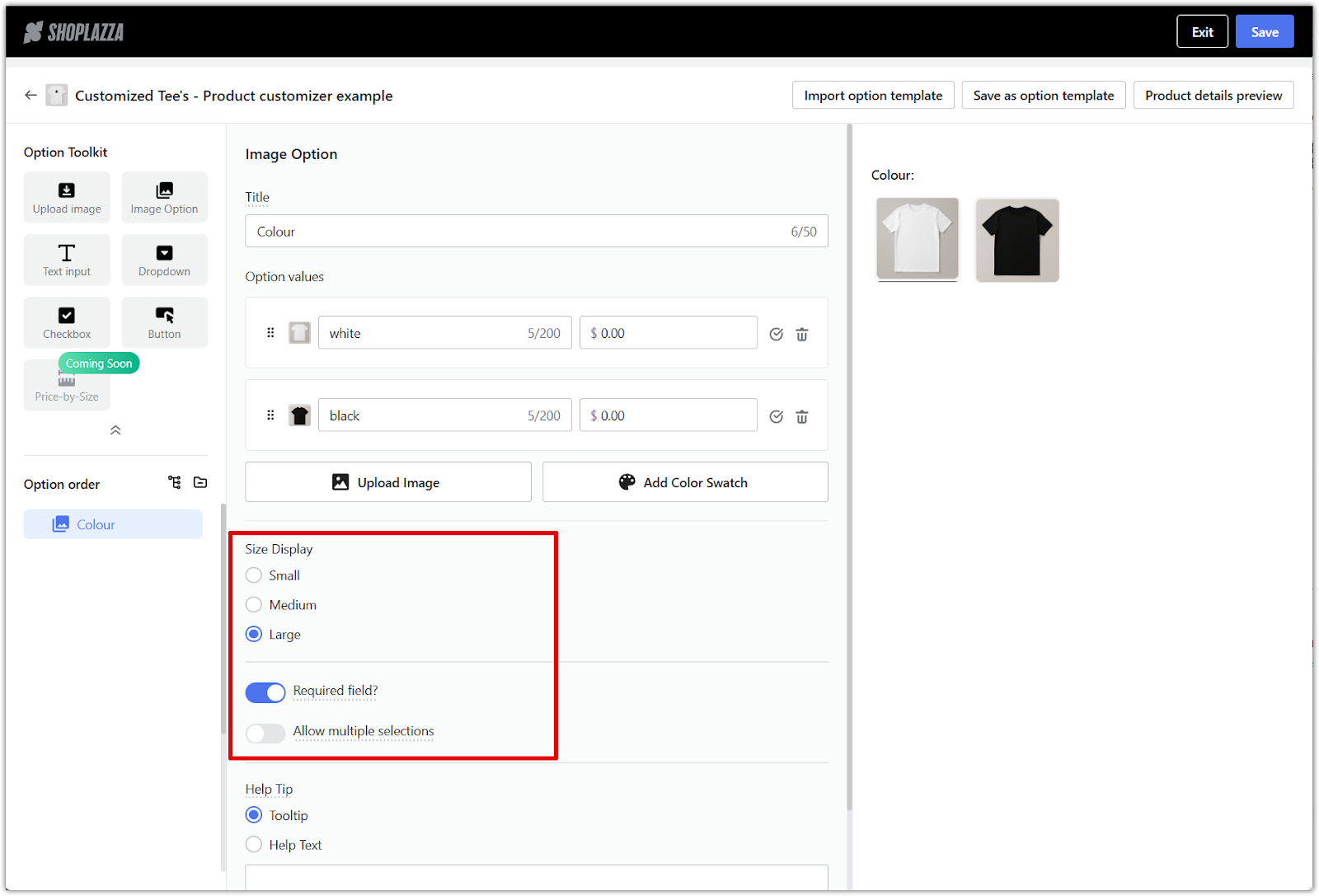Delete the black option value
Screen dimensions: 1319x896
click(802, 416)
